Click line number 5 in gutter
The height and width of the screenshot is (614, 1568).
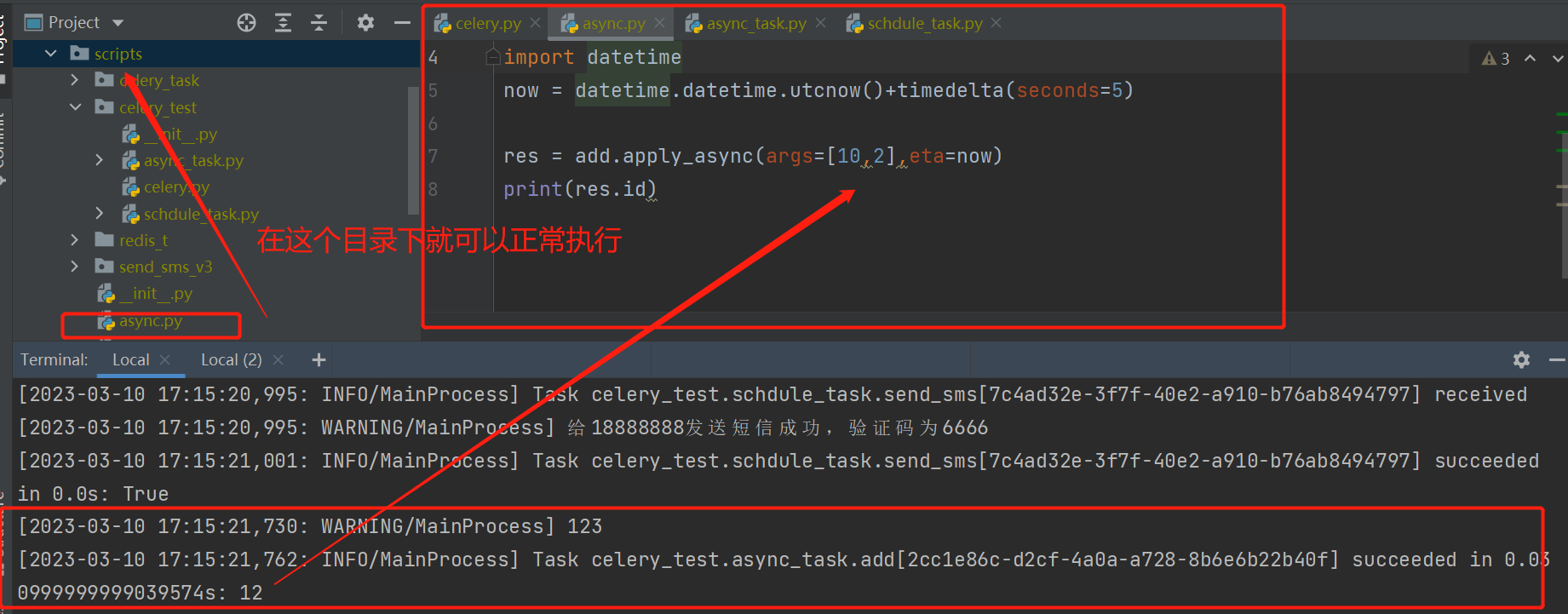tap(433, 90)
